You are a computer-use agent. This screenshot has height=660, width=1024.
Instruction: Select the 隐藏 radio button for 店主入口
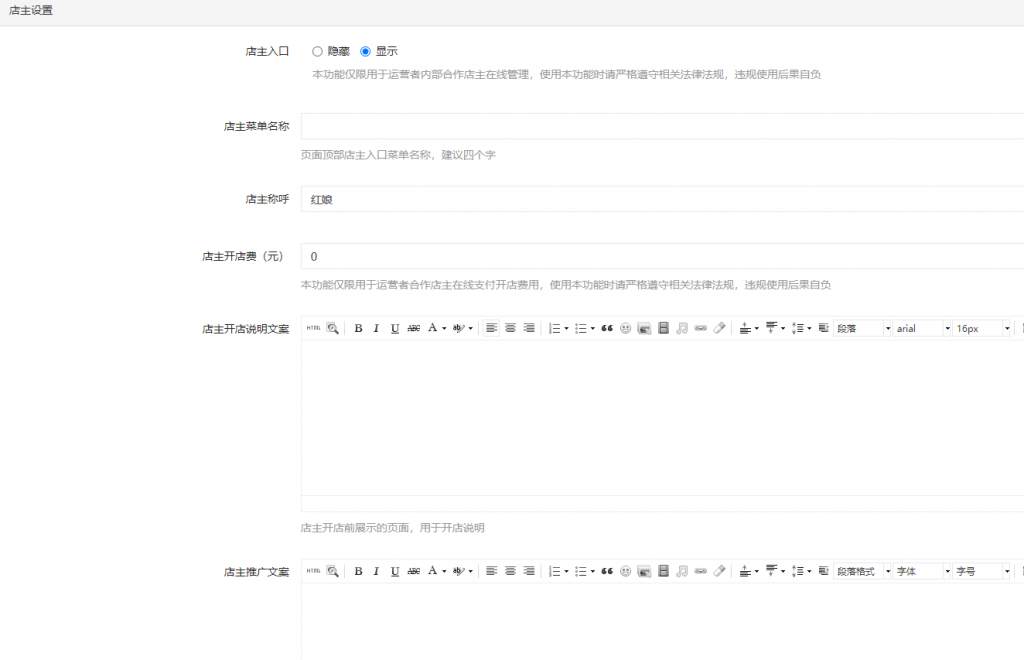(318, 50)
